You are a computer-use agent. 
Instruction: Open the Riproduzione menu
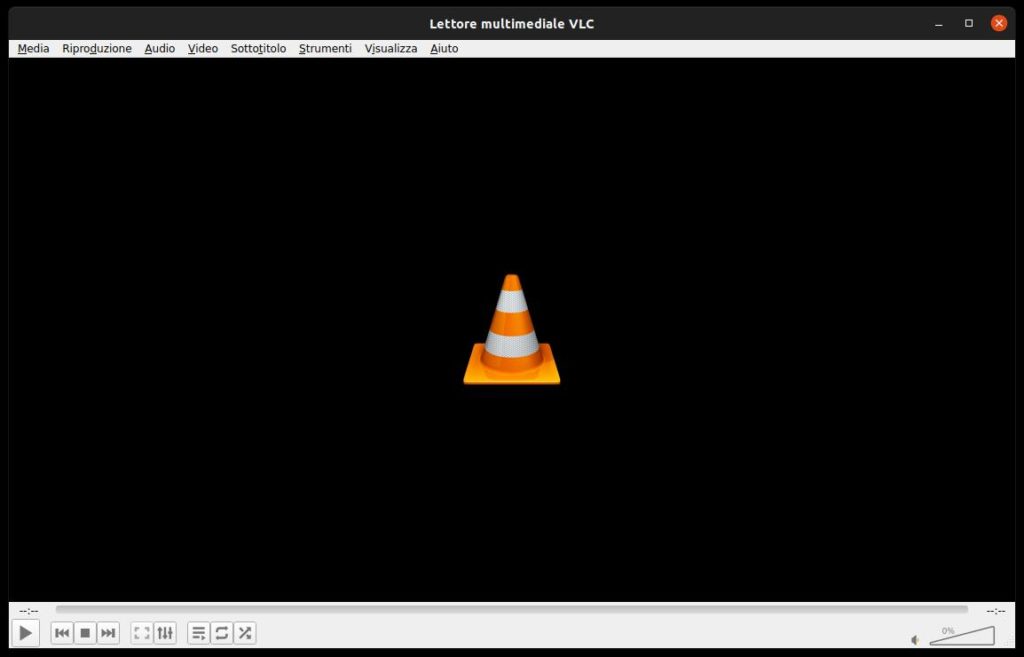pyautogui.click(x=97, y=48)
